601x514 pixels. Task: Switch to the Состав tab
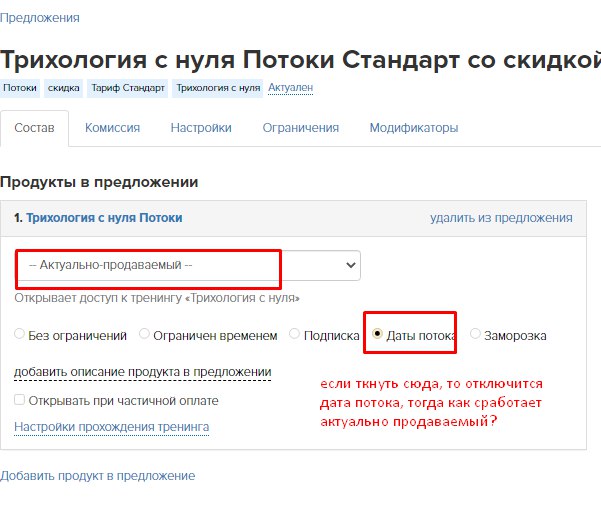[34, 128]
